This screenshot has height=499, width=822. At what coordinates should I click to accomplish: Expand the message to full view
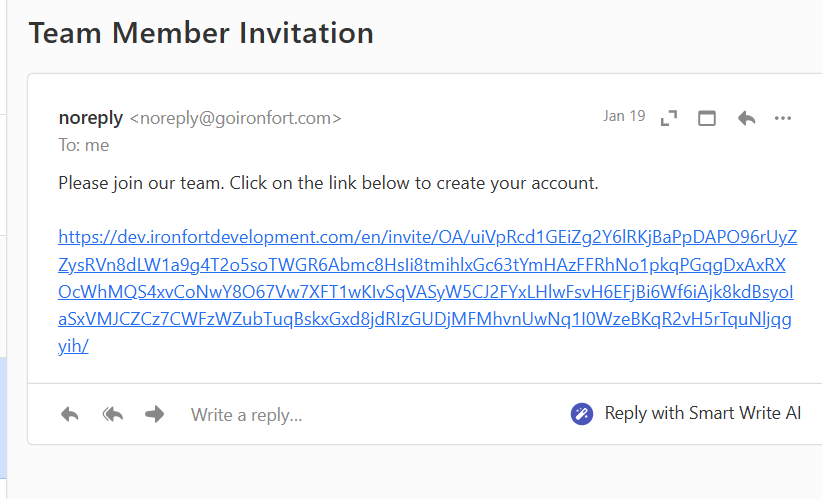click(x=669, y=118)
